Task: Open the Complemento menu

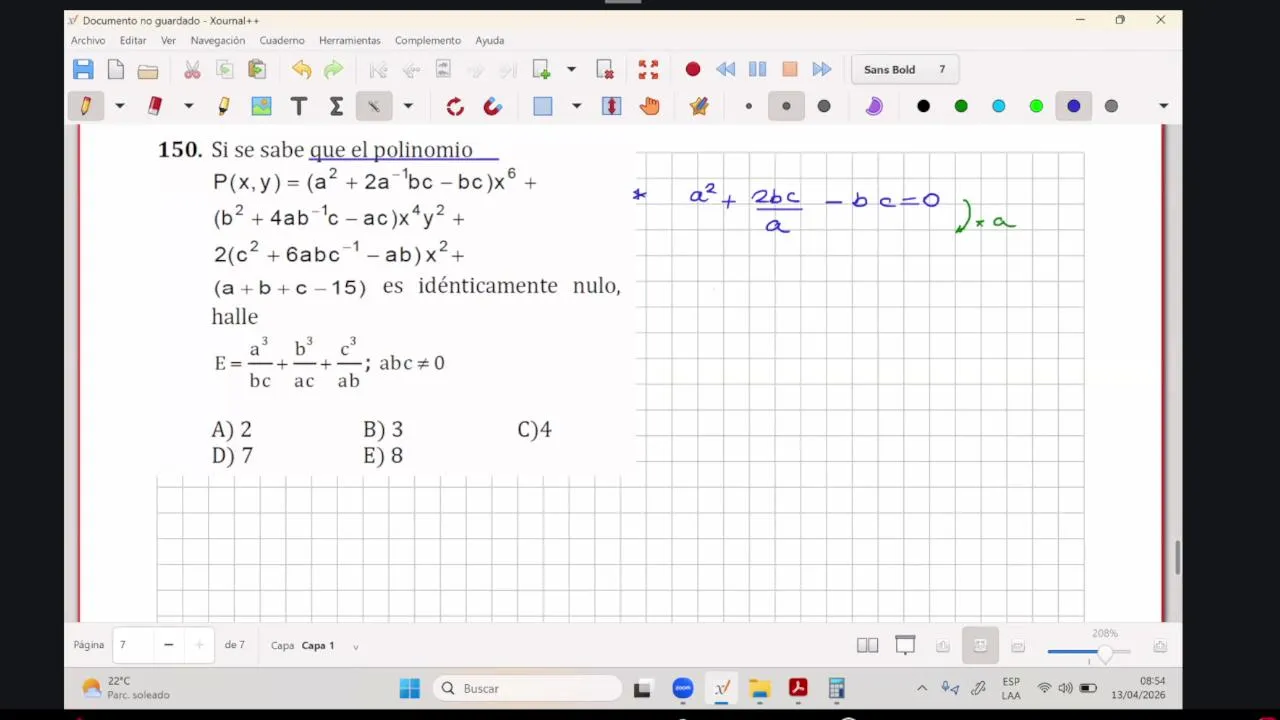Action: 428,40
